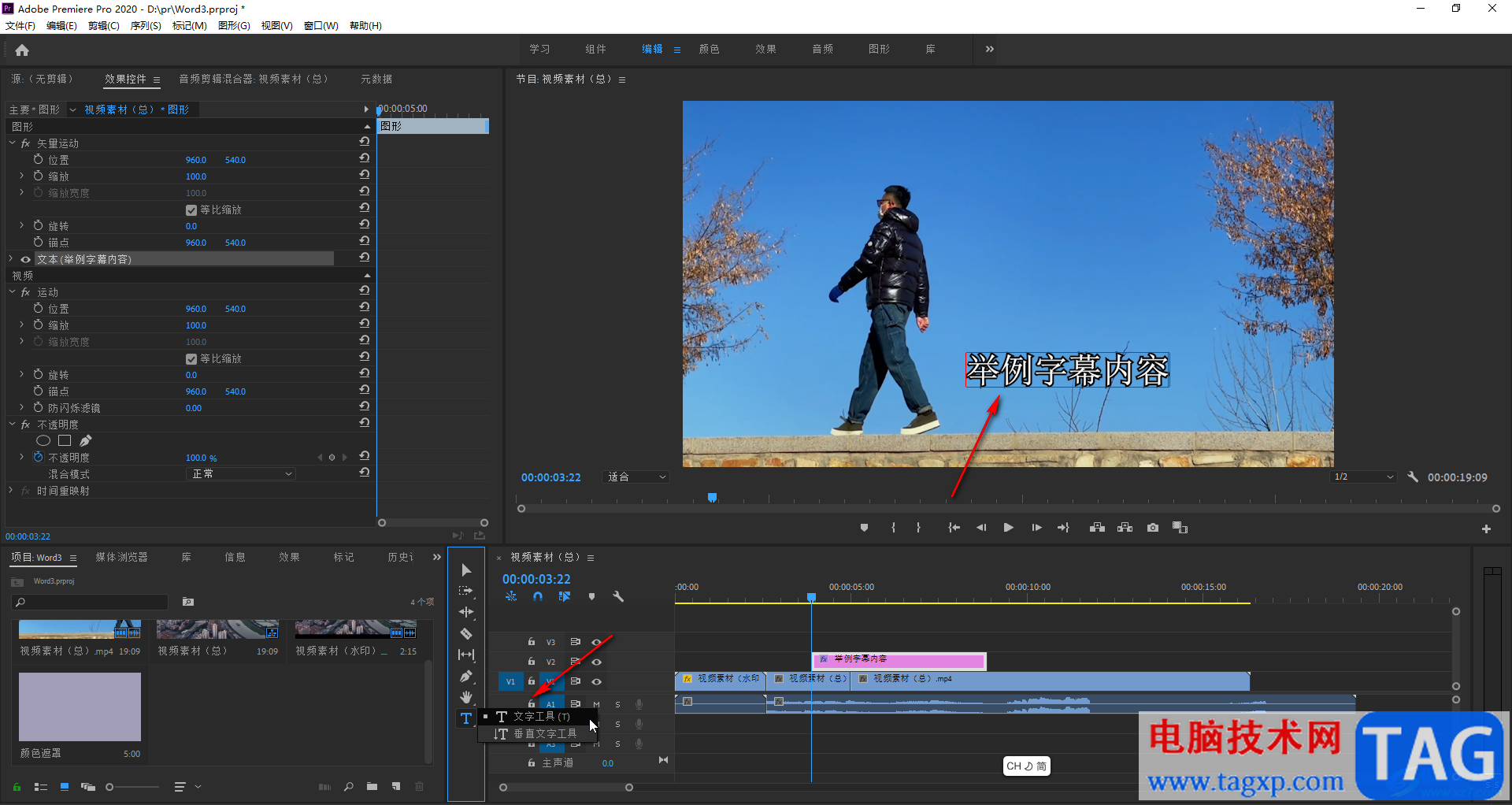Play the program monitor
Viewport: 1512px width, 805px height.
1008,528
